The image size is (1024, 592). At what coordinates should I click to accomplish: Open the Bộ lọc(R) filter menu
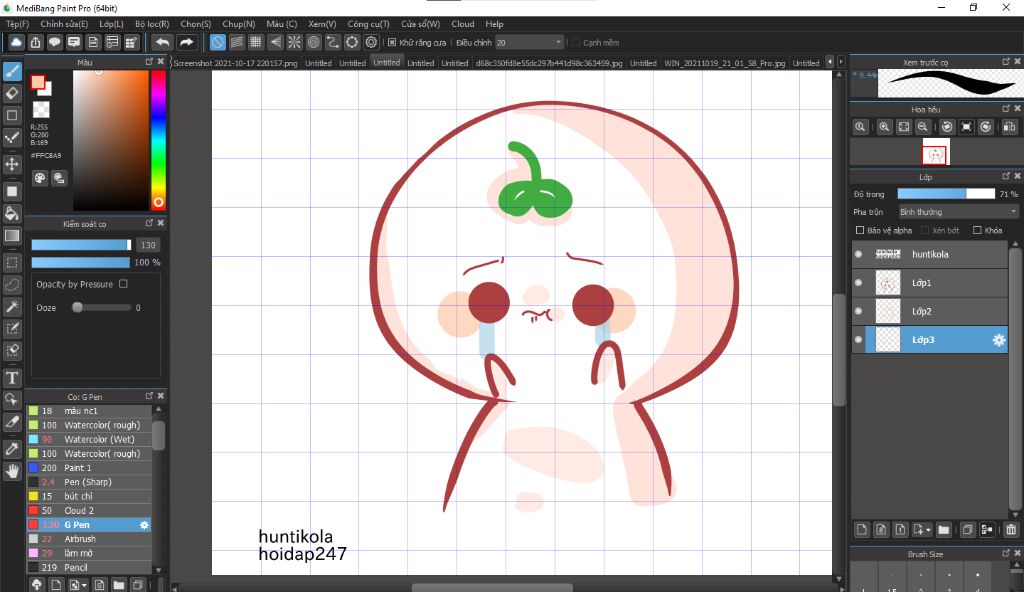click(152, 24)
